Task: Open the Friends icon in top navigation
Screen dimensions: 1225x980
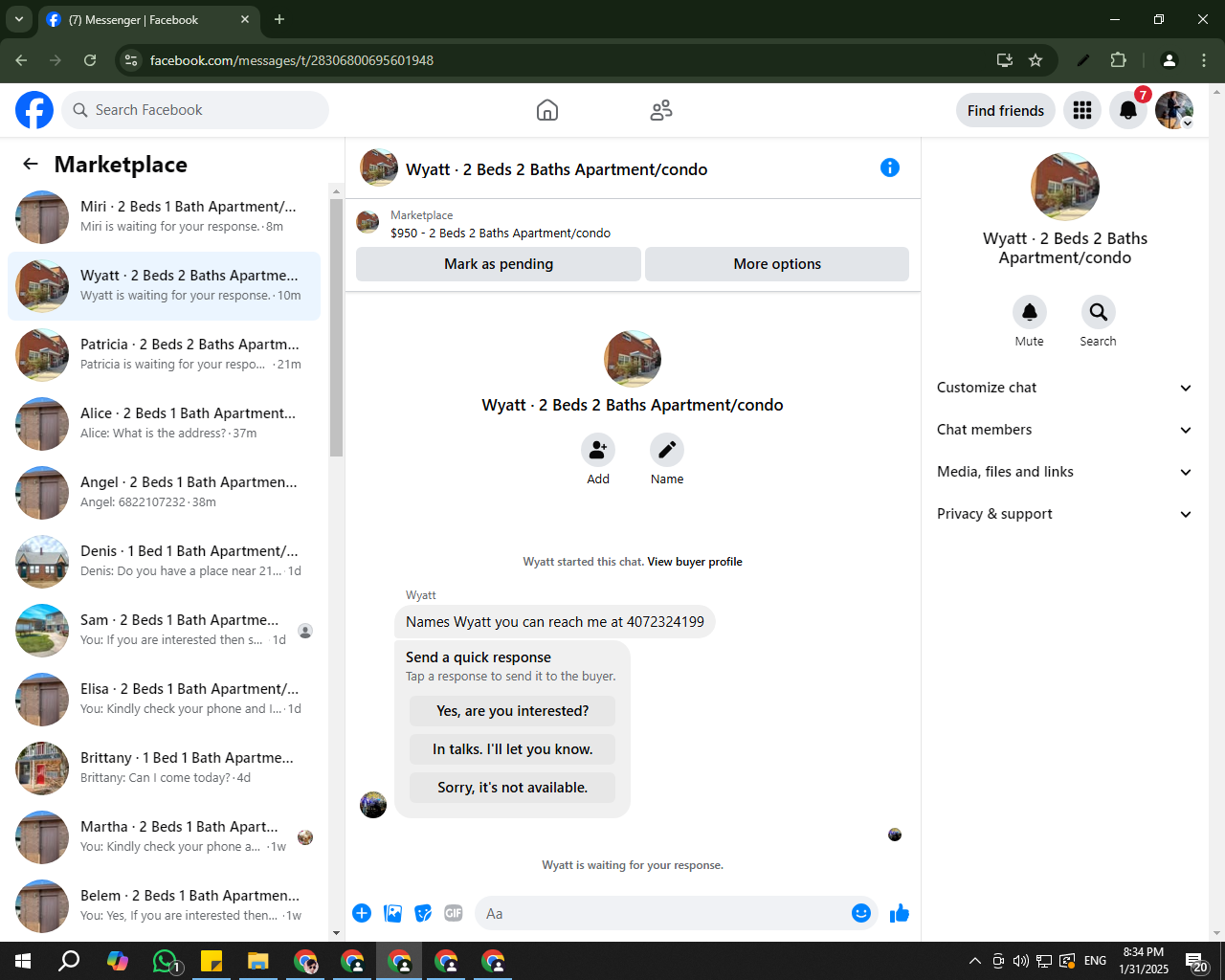Action: pos(661,110)
